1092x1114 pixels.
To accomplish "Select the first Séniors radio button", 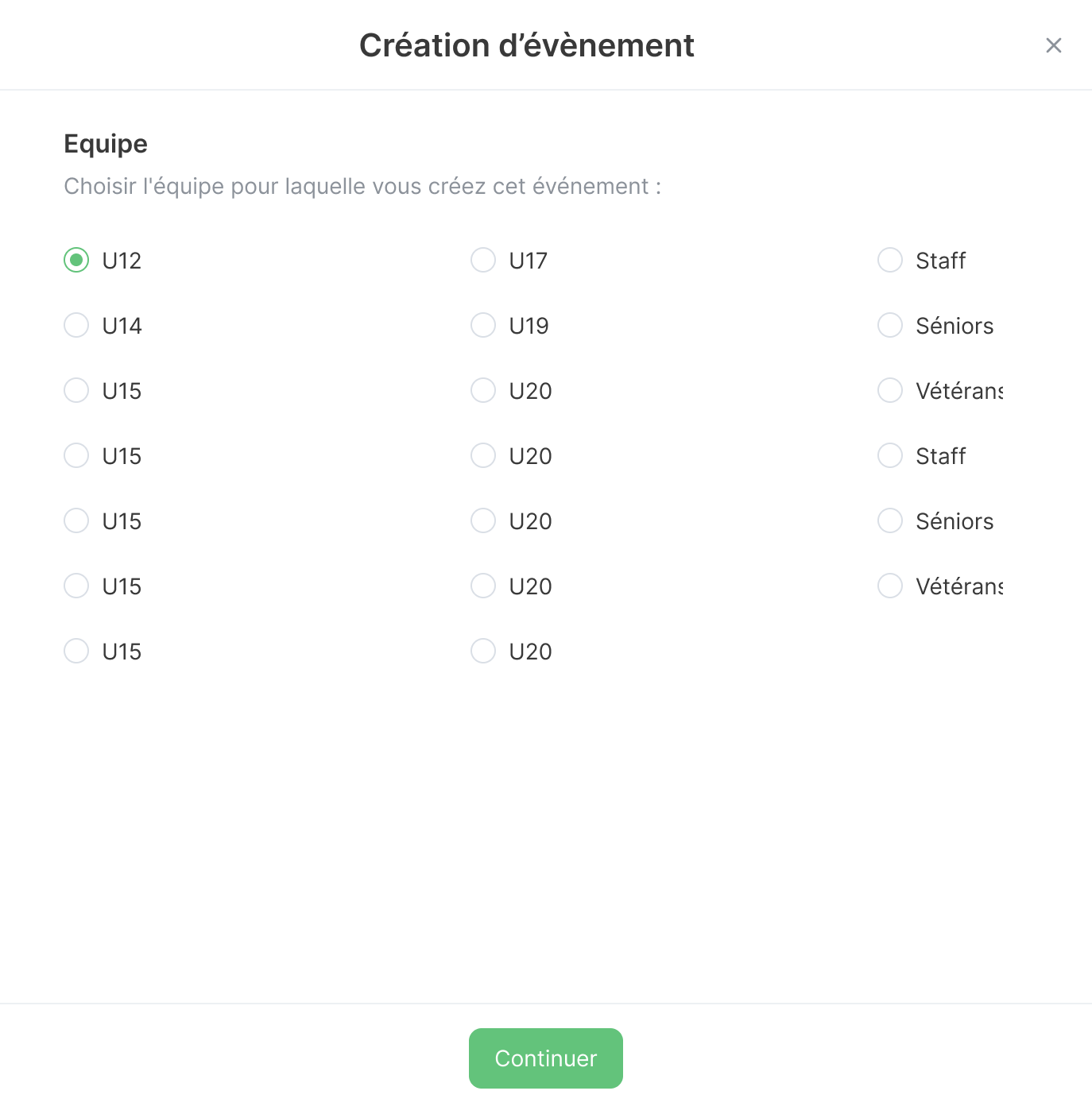I will (890, 326).
